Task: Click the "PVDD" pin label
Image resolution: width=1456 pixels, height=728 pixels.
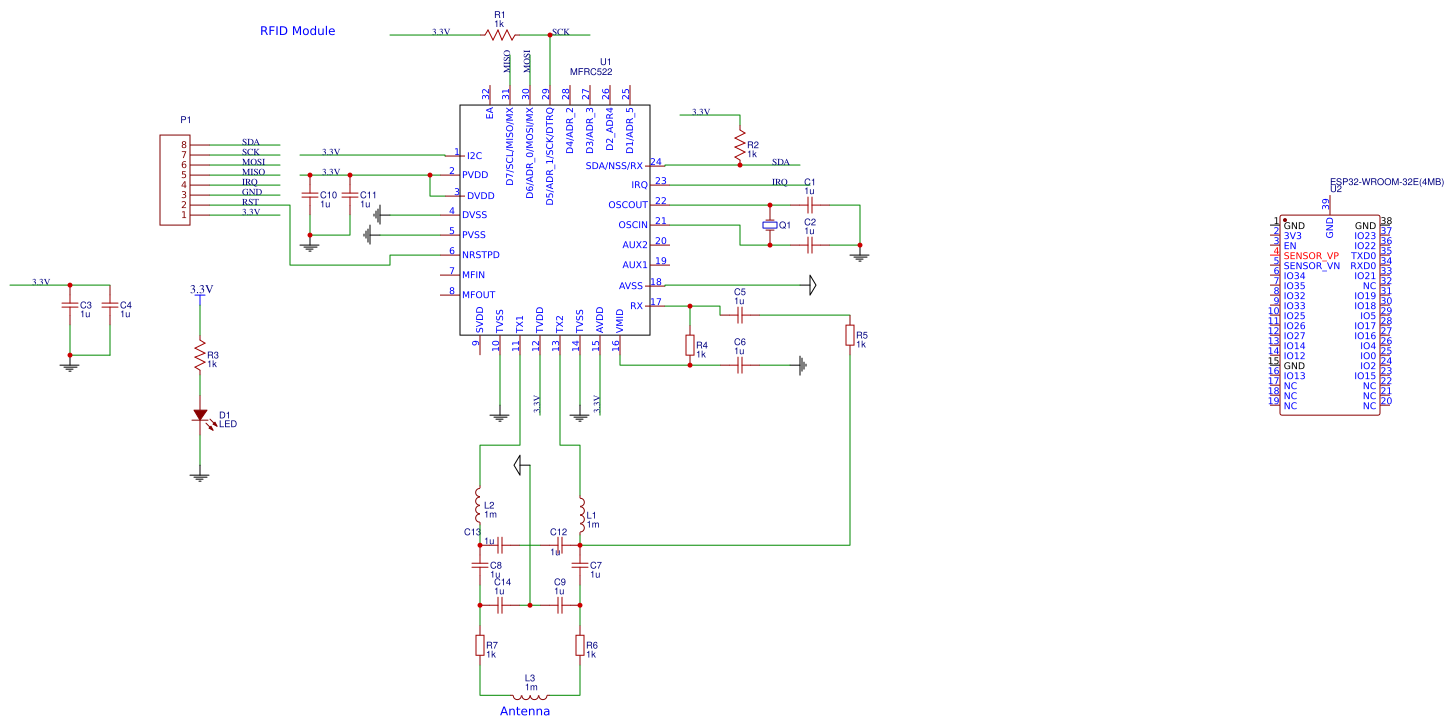Action: coord(475,175)
